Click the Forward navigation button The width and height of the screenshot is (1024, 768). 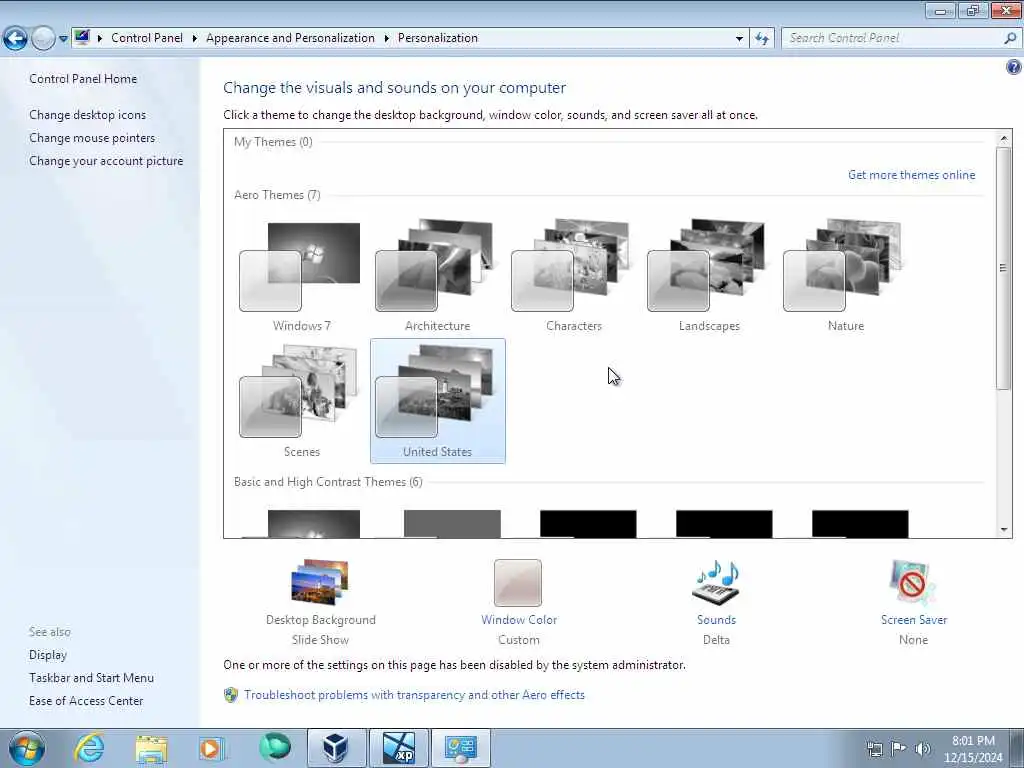click(43, 39)
